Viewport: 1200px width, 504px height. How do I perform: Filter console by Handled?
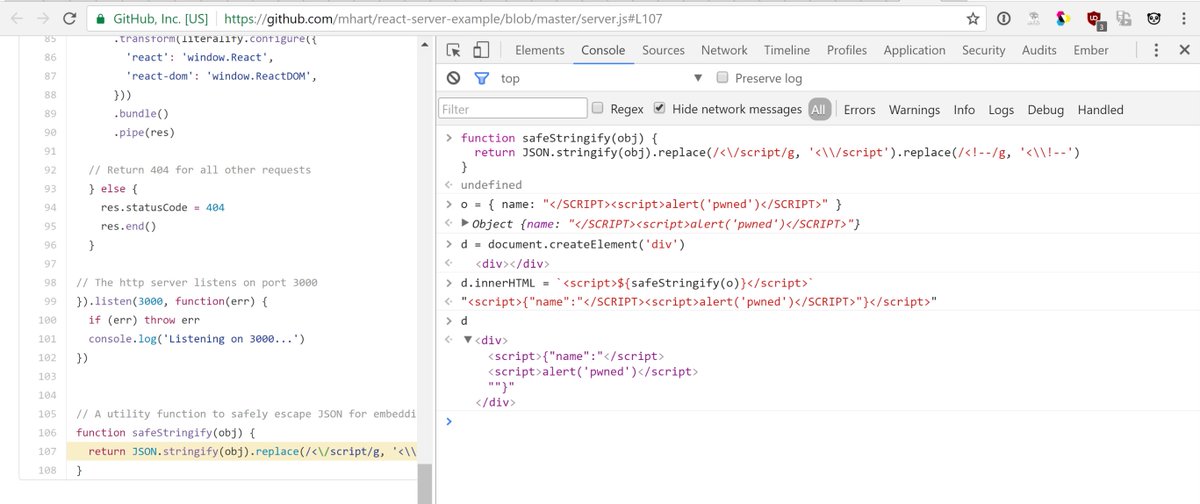pyautogui.click(x=1100, y=110)
